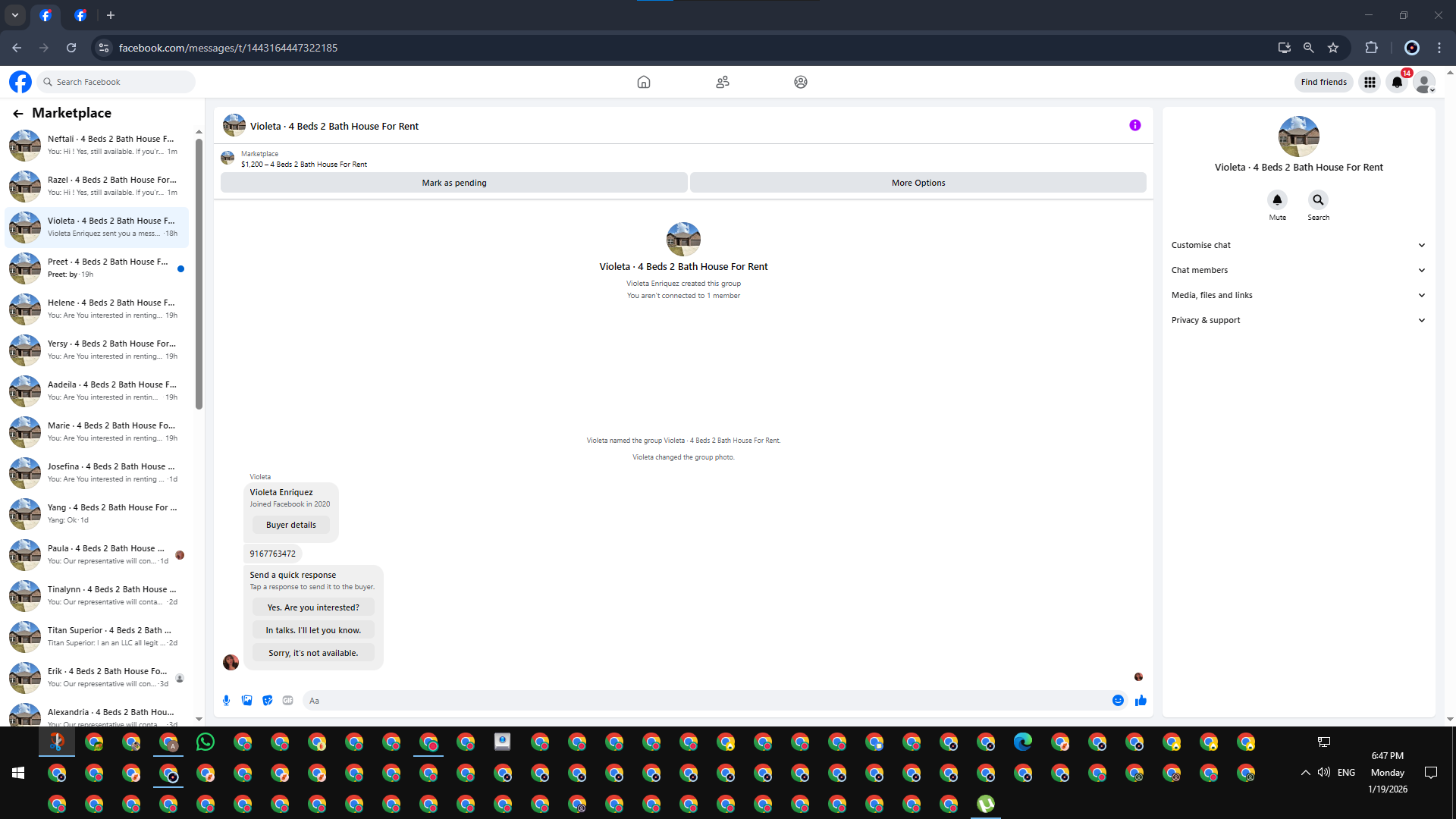Send 'Sorry, it's not available.' quick response
This screenshot has height=819, width=1456.
[312, 653]
